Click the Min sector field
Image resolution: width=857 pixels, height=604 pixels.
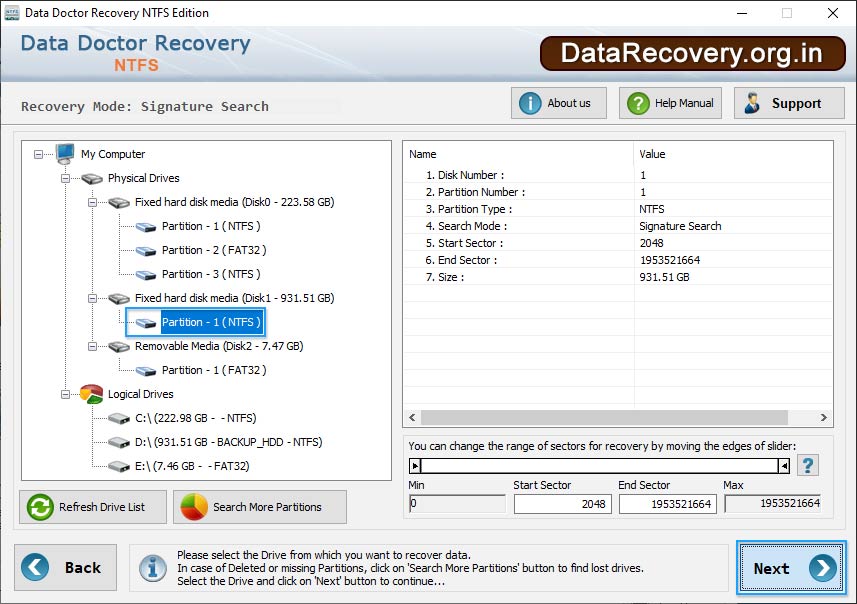[457, 503]
